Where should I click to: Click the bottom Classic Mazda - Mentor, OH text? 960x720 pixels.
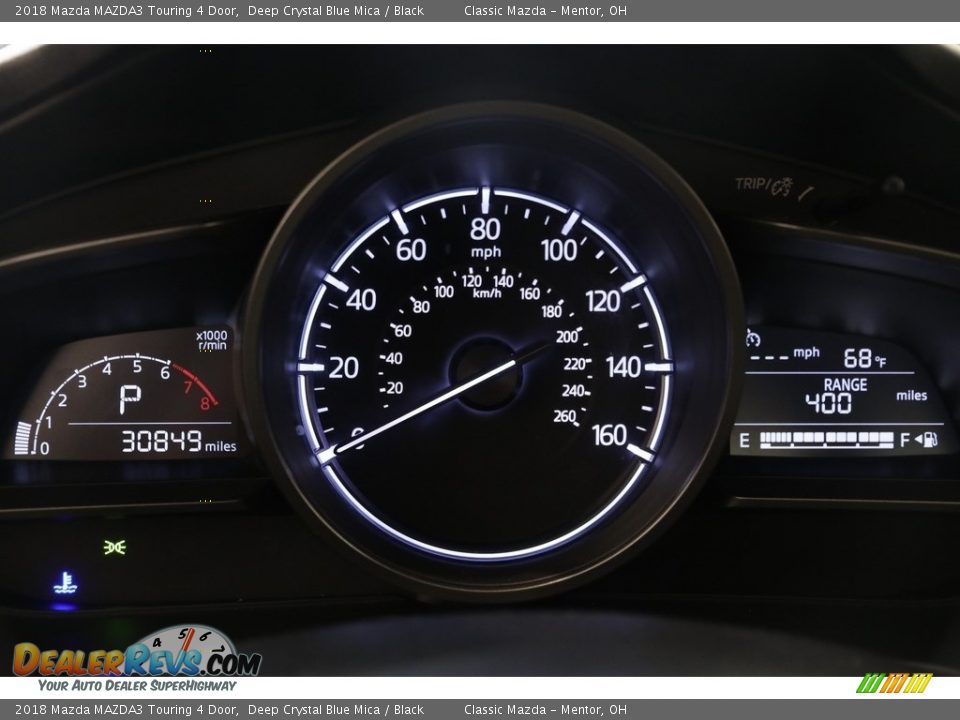[545, 710]
